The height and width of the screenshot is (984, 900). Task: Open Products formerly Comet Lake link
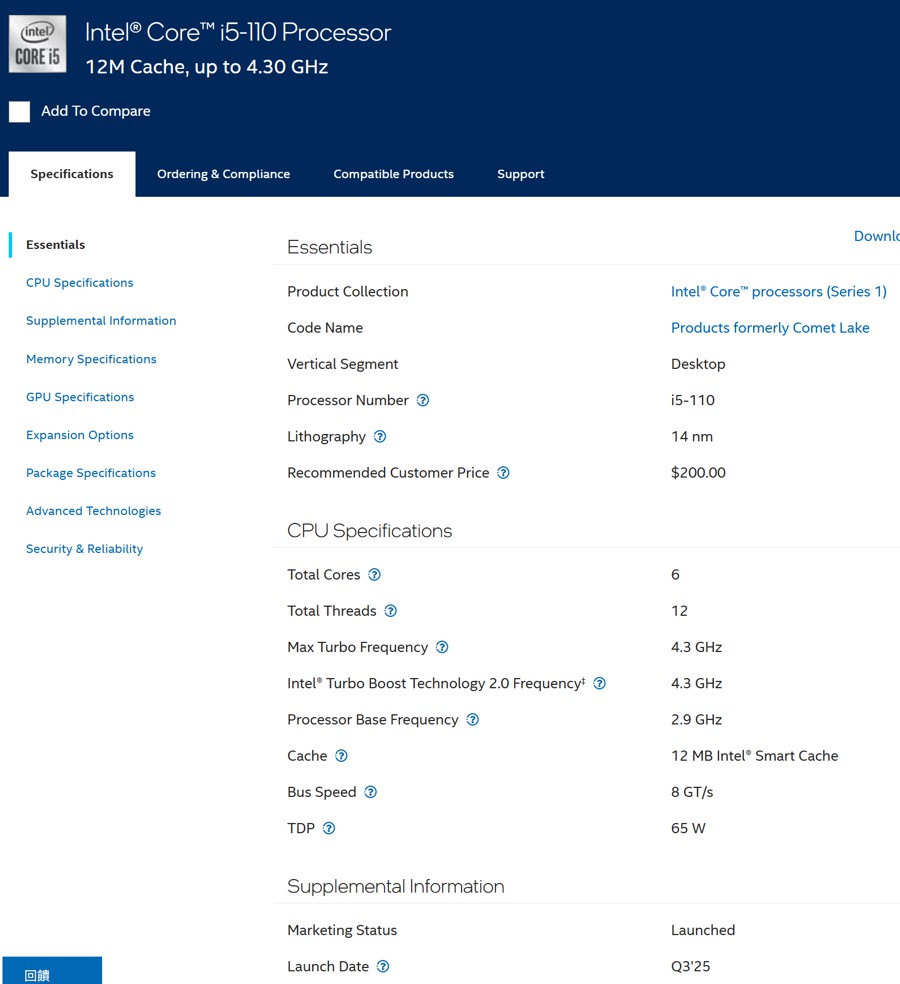click(x=770, y=328)
